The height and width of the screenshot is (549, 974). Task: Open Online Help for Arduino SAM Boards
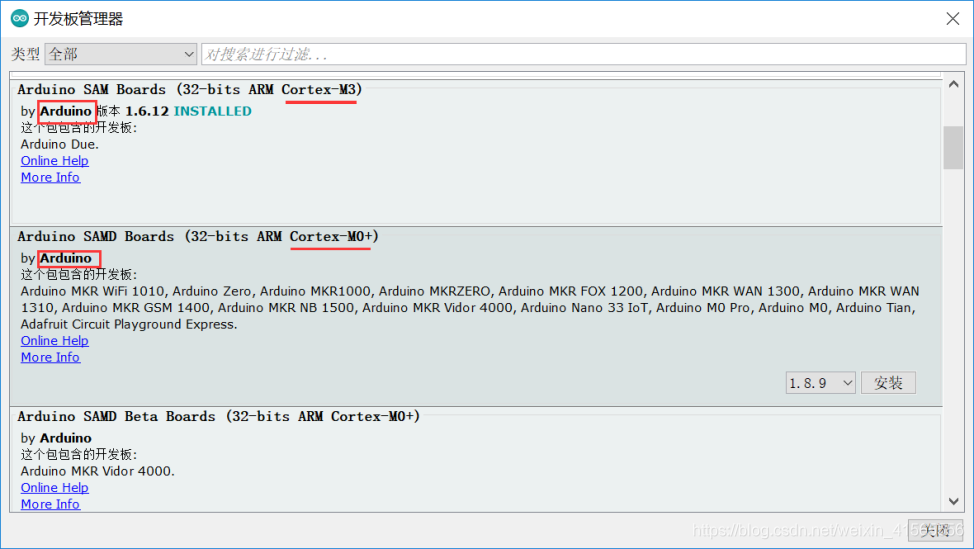click(x=55, y=161)
